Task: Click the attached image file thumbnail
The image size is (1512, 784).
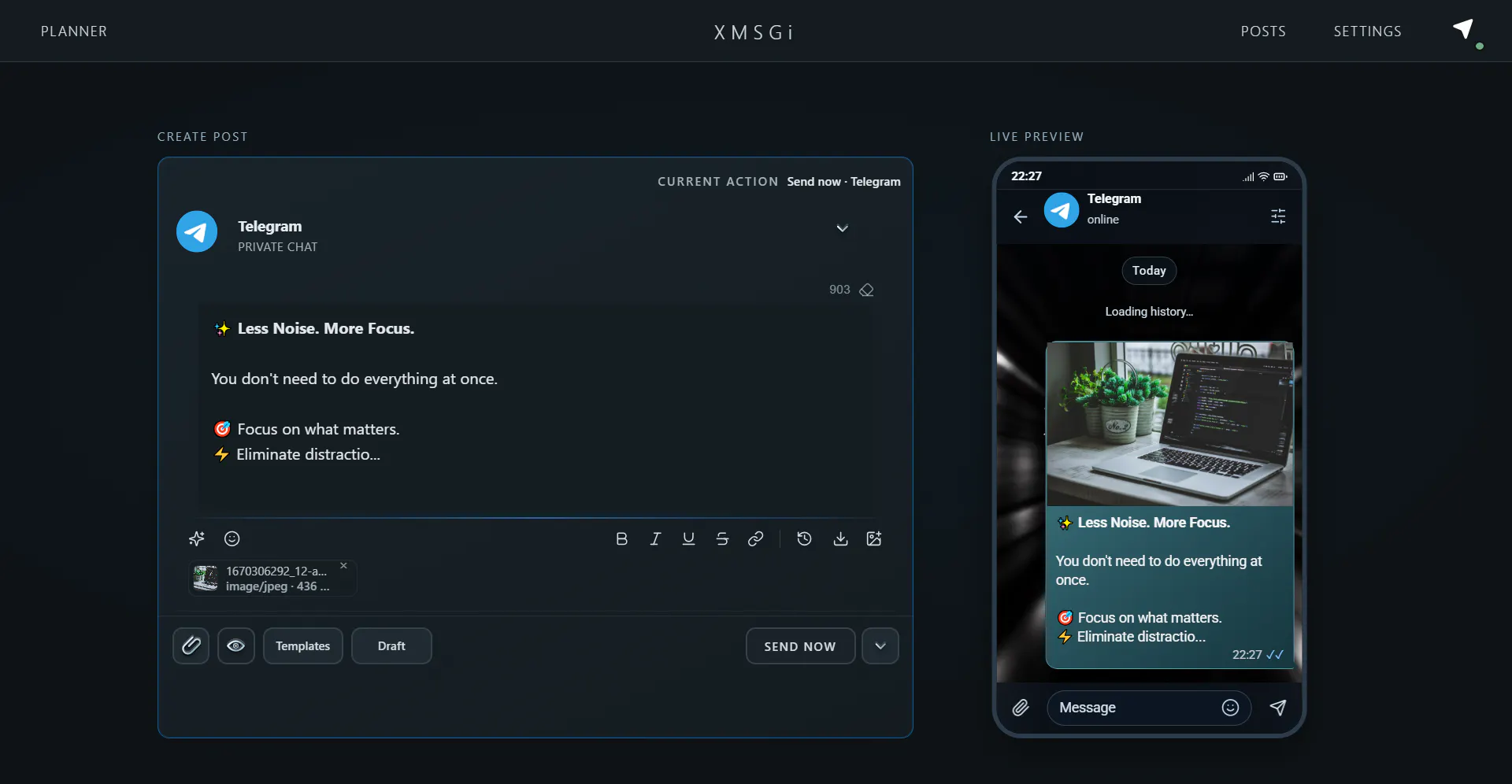Action: click(206, 579)
